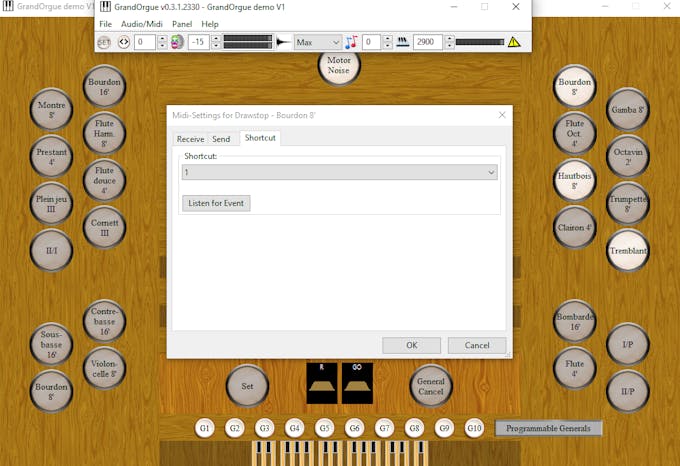Toggle the Prestant 4' drawstop

(x=51, y=156)
